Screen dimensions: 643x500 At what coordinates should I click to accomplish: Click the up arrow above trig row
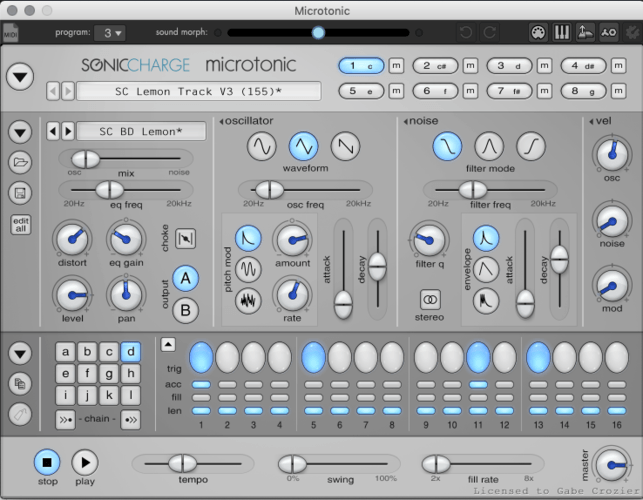pyautogui.click(x=168, y=344)
